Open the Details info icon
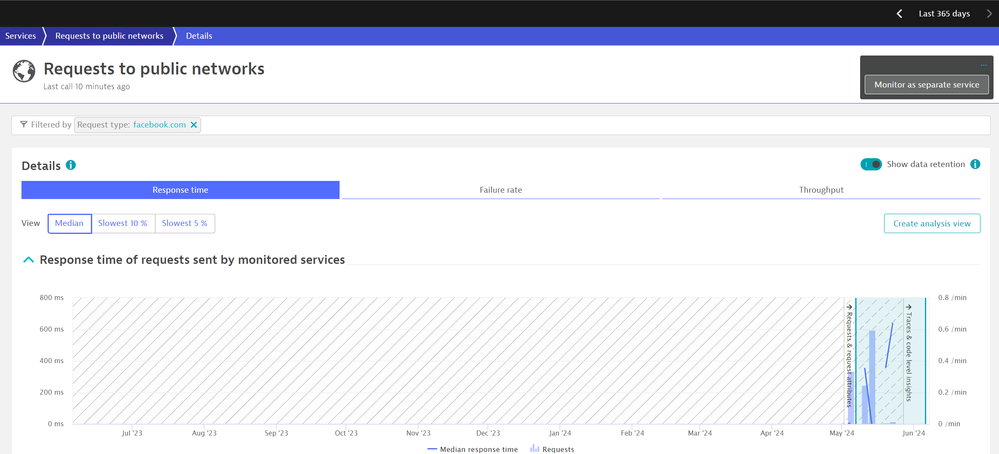999x454 pixels. (71, 165)
